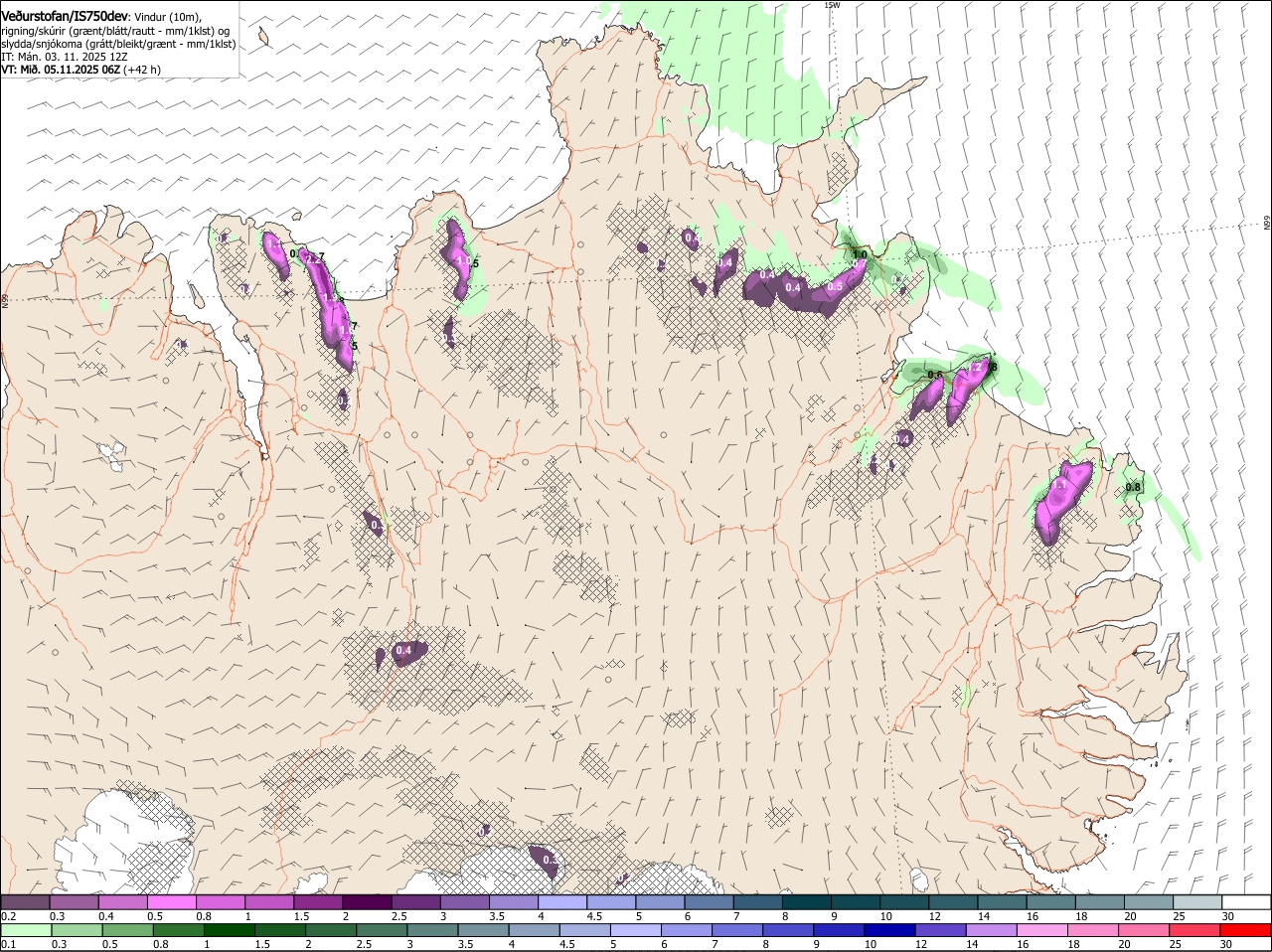
Task: Click the grey-purple 0.2 snow legend swatch
Action: [26, 902]
